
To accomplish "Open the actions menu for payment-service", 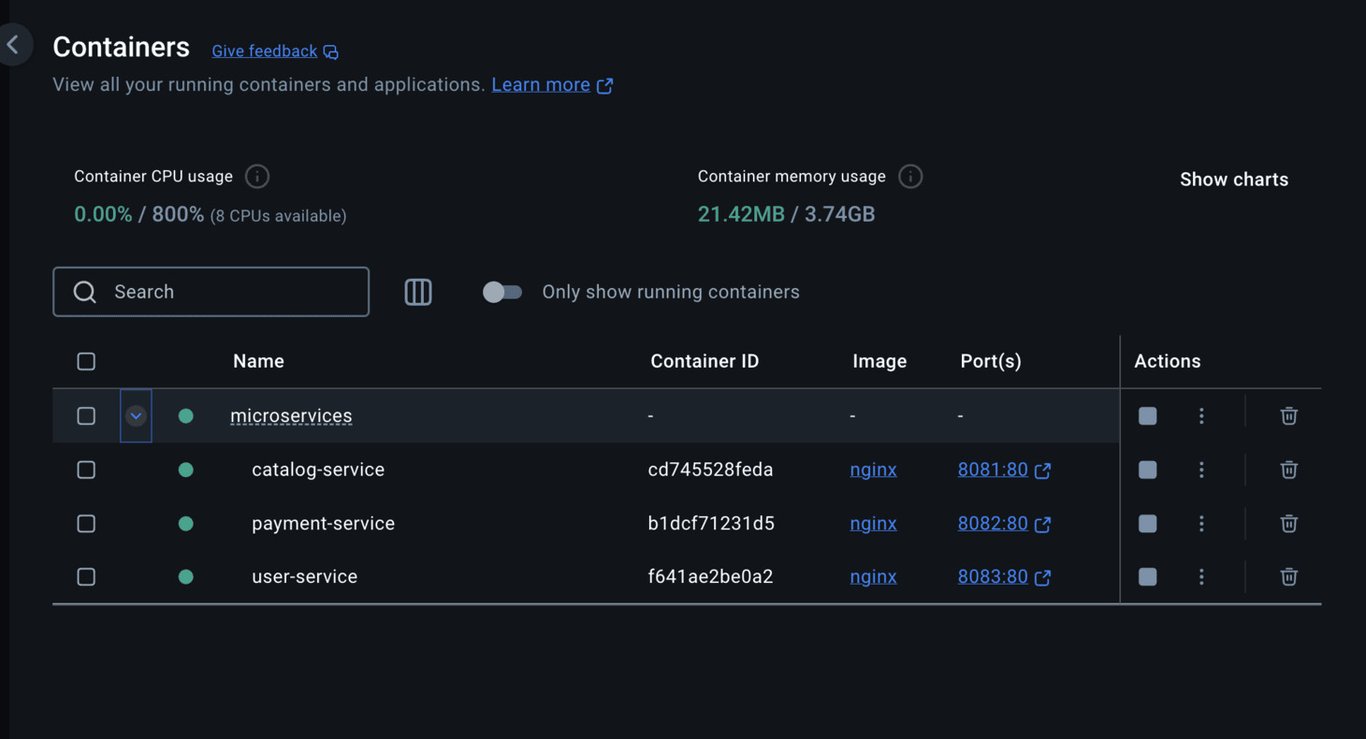I will 1199,522.
